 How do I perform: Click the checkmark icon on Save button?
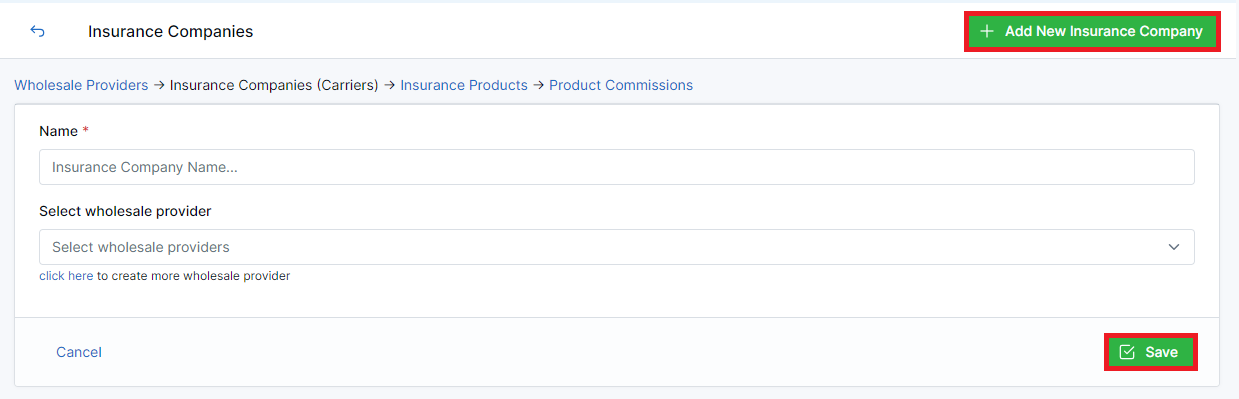point(1127,352)
